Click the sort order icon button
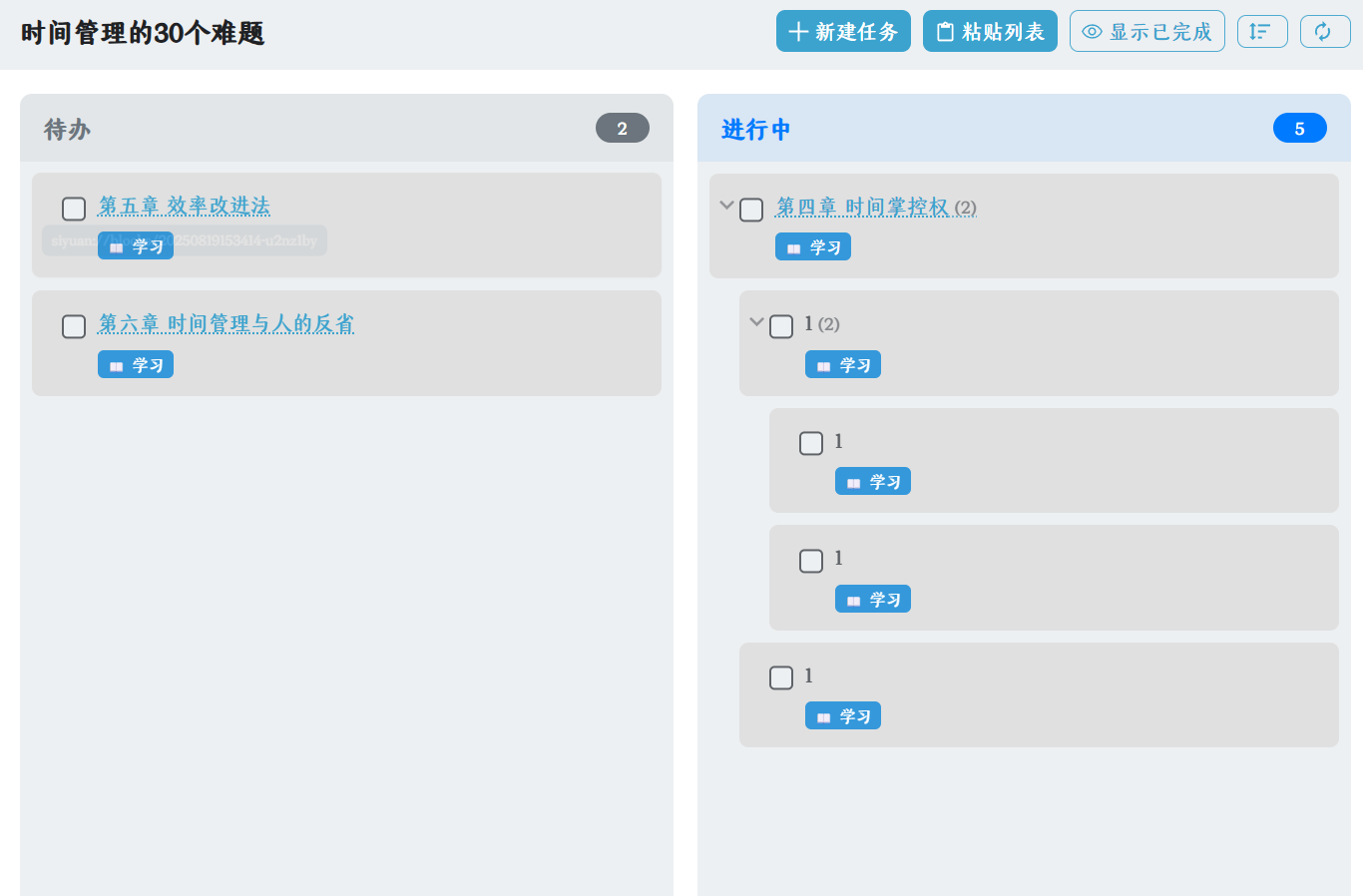 (1261, 32)
